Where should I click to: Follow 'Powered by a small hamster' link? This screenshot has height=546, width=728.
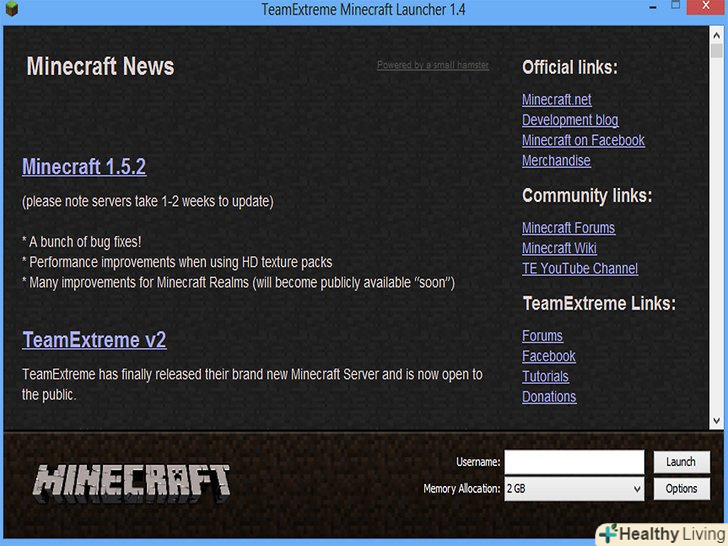[x=433, y=65]
